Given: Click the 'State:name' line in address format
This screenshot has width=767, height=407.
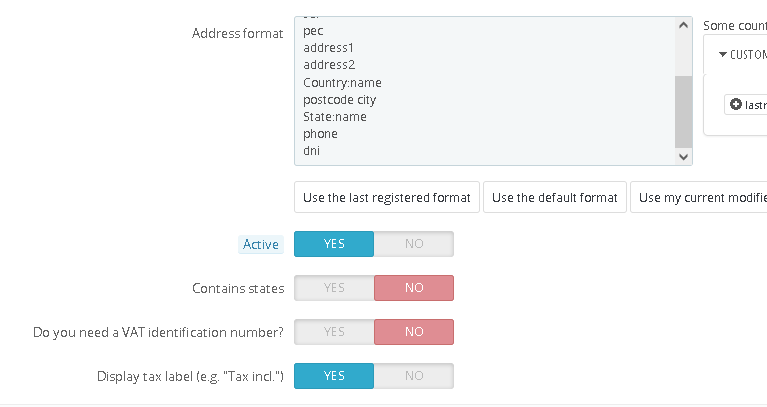Looking at the screenshot, I should 335,117.
